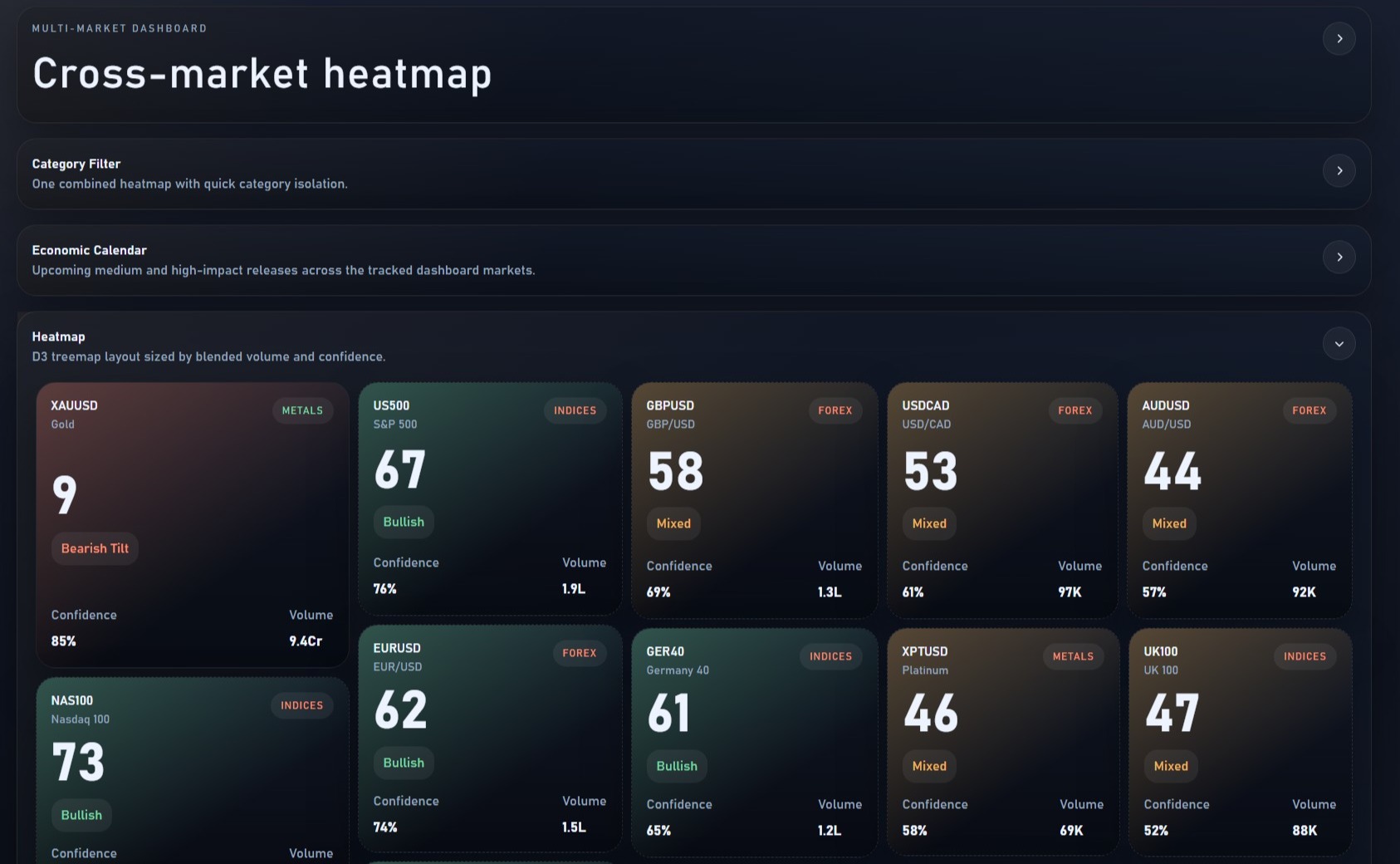Screen dimensions: 1400x864
Task: Click the Mixed badge on XPTUSD
Action: coord(929,766)
